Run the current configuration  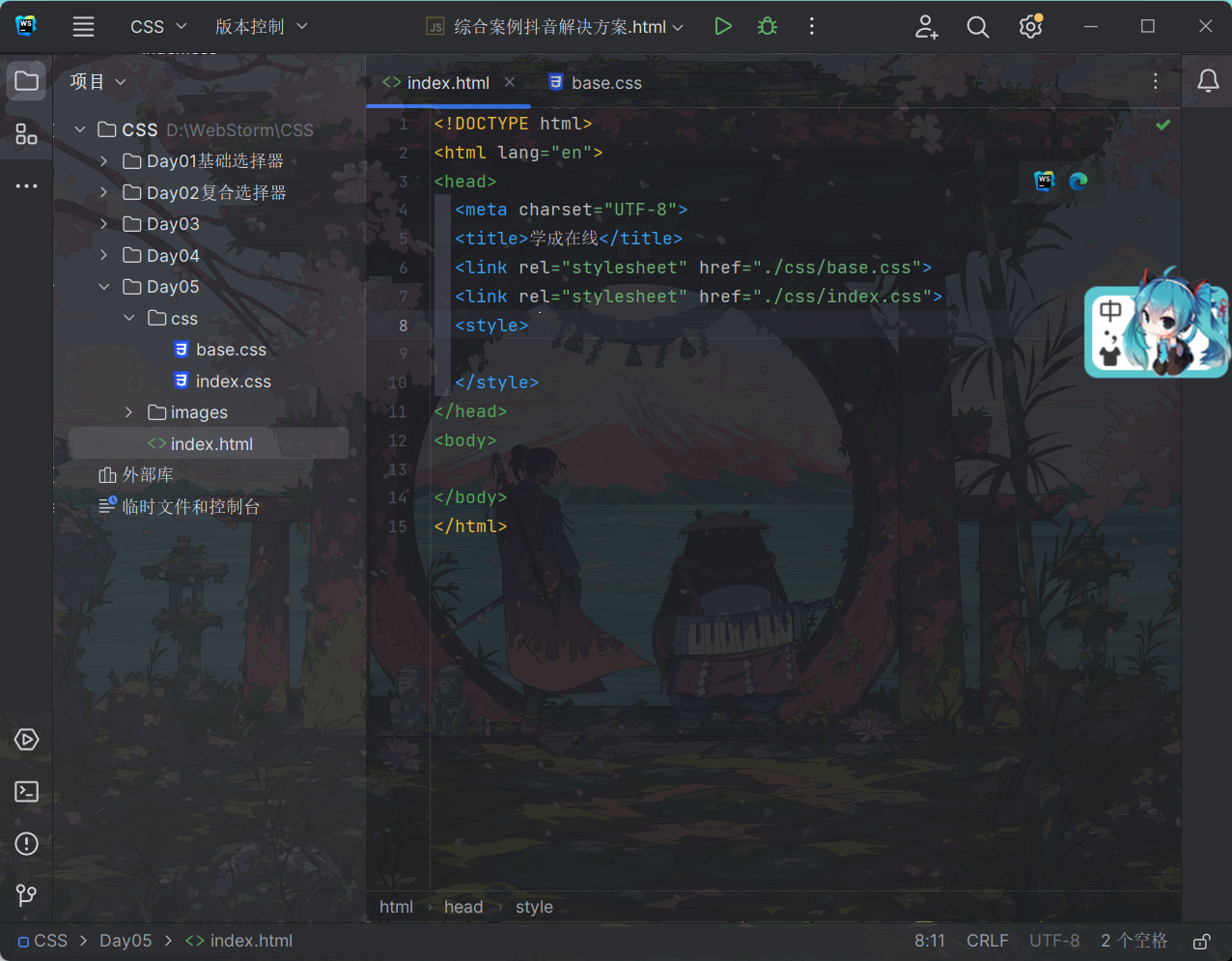[x=722, y=27]
